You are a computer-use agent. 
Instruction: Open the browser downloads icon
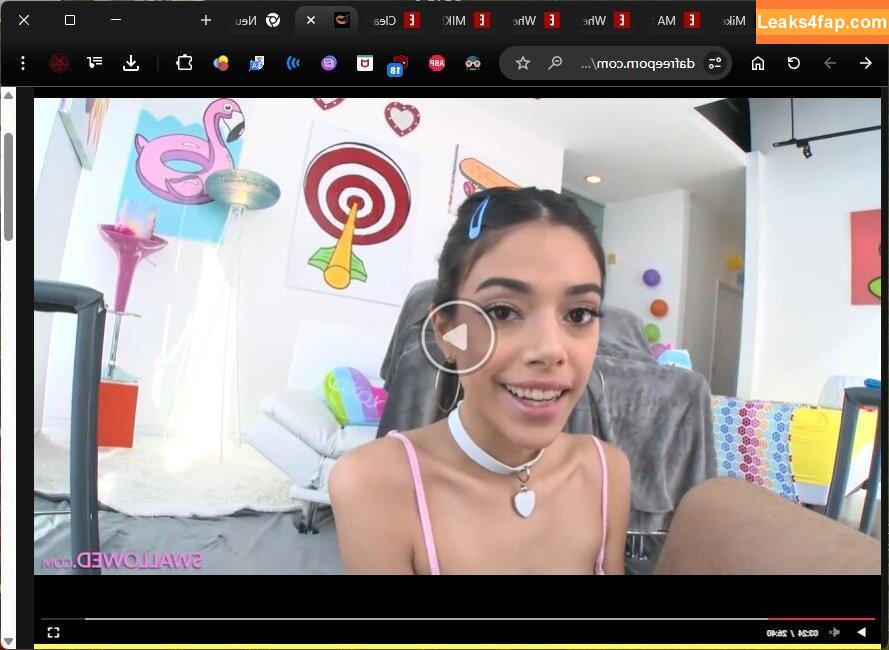point(131,63)
